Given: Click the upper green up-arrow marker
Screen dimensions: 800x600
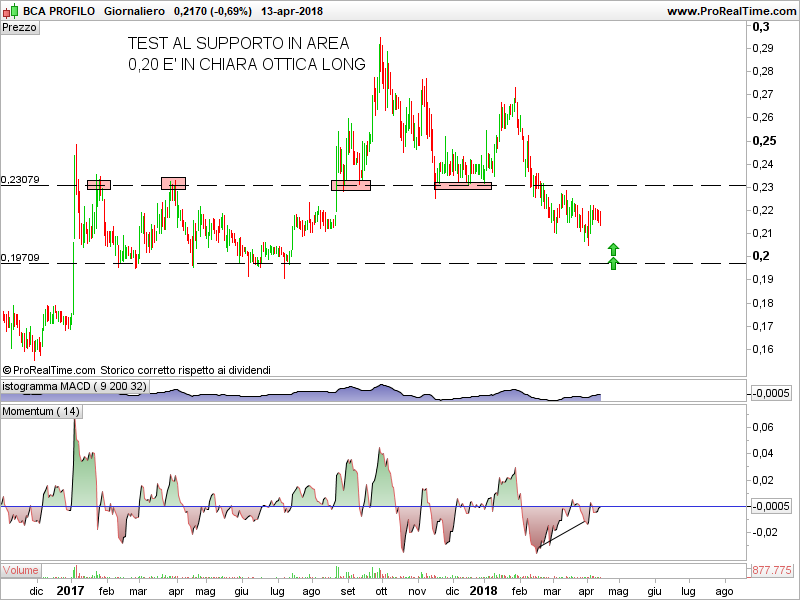Looking at the screenshot, I should coord(614,249).
